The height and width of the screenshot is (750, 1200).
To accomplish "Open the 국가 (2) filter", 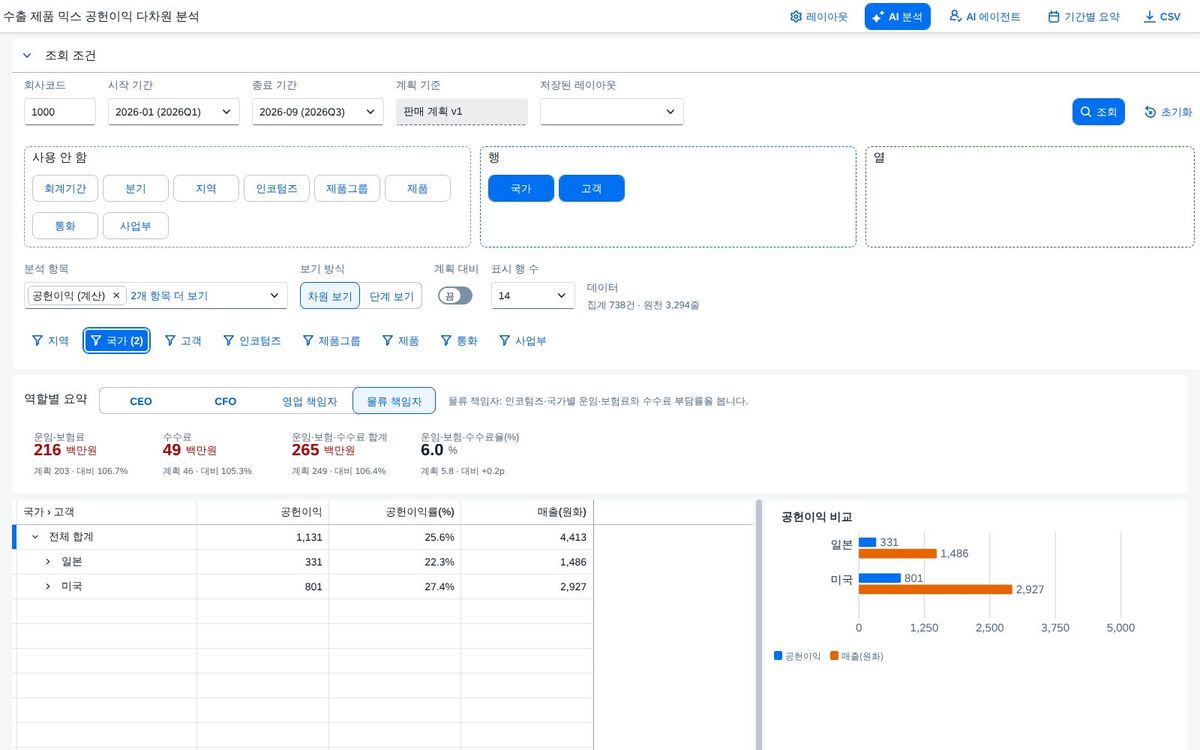I will click(117, 341).
